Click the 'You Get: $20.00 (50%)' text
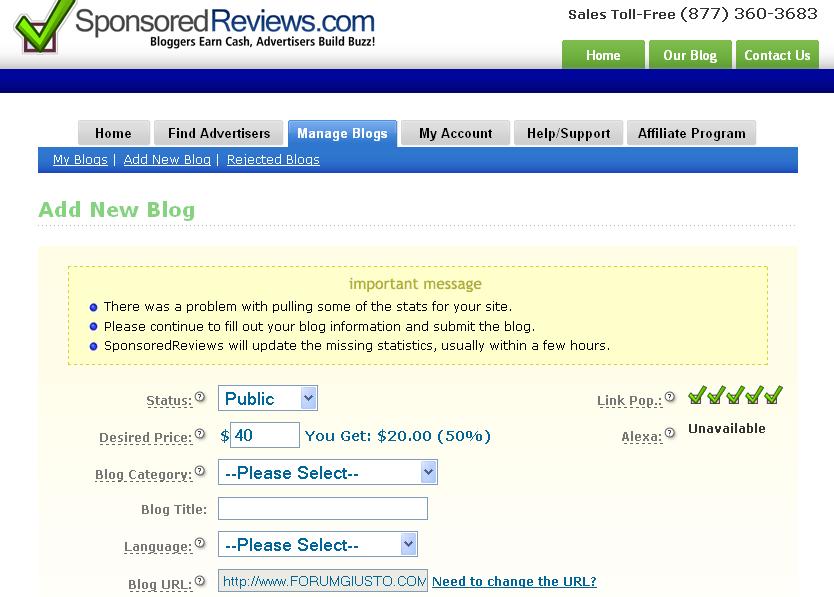The image size is (834, 597). 397,436
